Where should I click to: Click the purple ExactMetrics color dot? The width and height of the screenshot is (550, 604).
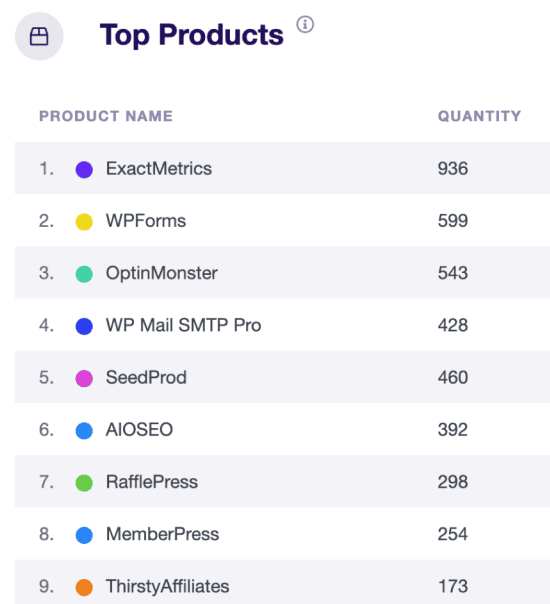[84, 169]
